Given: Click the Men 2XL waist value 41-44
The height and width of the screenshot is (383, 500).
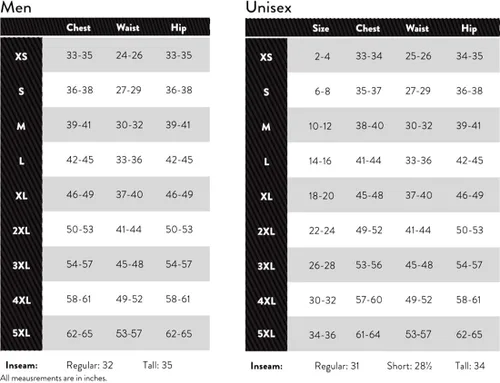Looking at the screenshot, I should click(x=129, y=229).
